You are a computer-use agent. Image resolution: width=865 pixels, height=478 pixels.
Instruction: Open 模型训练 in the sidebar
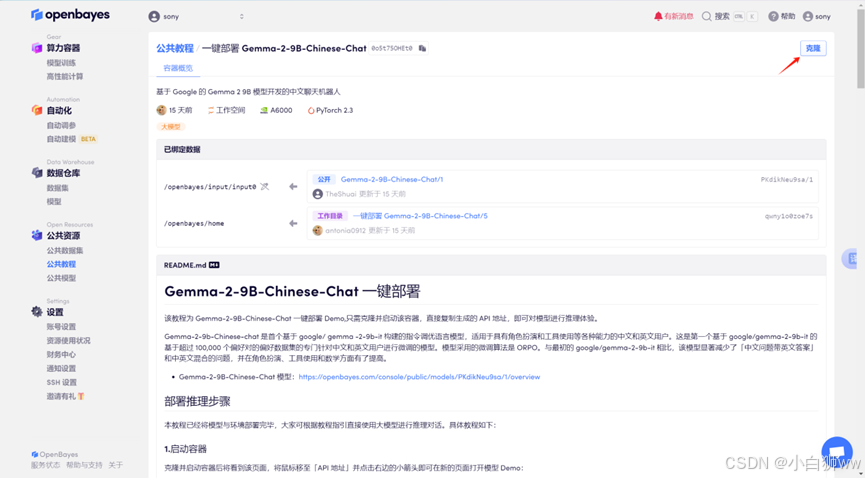pyautogui.click(x=61, y=63)
